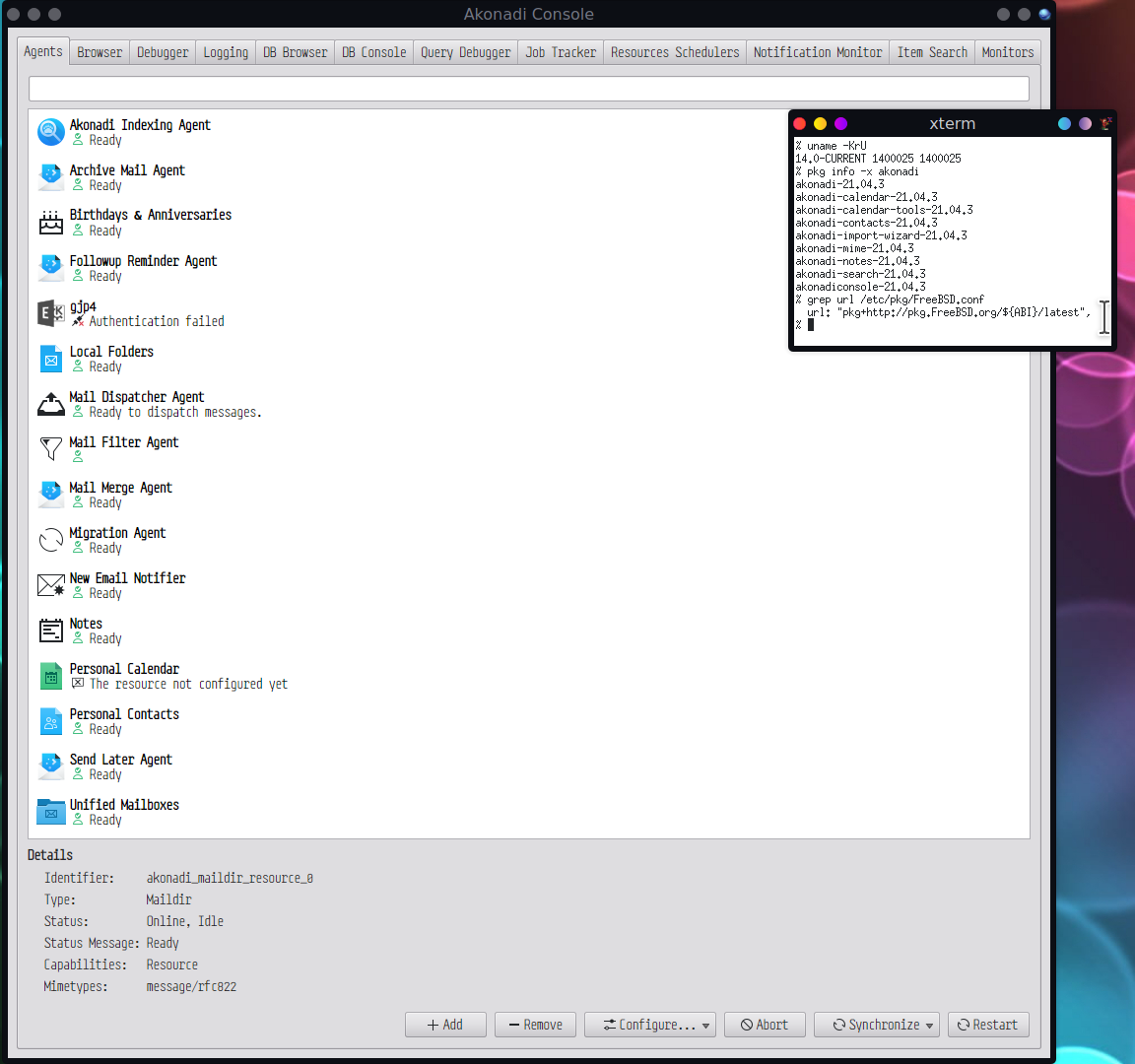The height and width of the screenshot is (1064, 1135).
Task: Expand the Synchronize dropdown menu
Action: click(929, 1026)
